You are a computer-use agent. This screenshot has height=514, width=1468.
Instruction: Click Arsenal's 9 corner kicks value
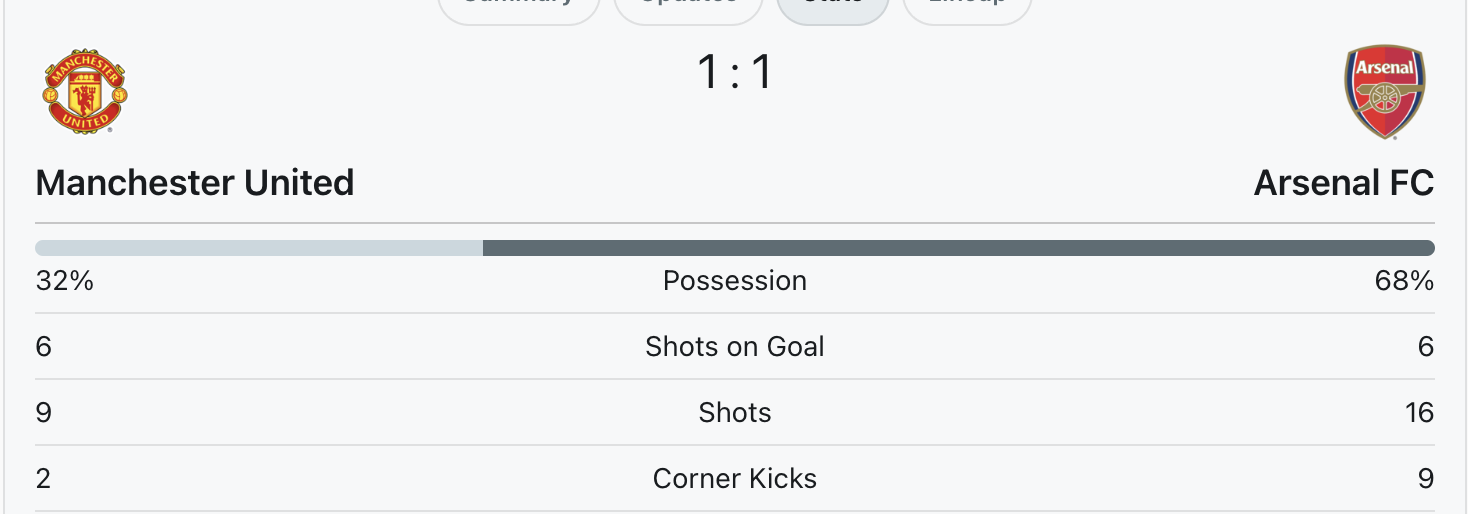point(1426,479)
